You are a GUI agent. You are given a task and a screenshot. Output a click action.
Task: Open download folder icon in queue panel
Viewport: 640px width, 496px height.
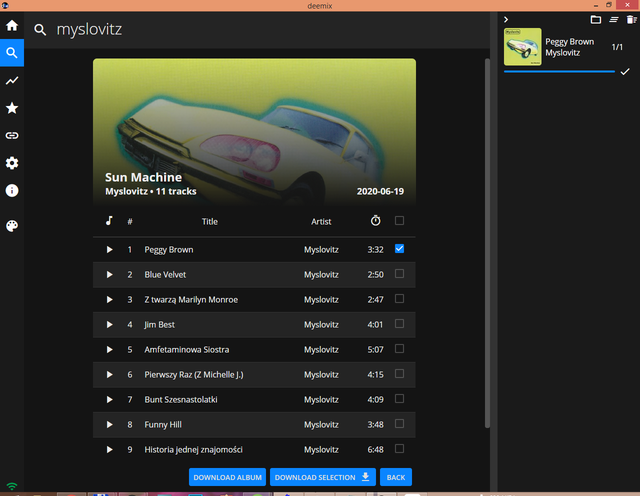(x=596, y=20)
